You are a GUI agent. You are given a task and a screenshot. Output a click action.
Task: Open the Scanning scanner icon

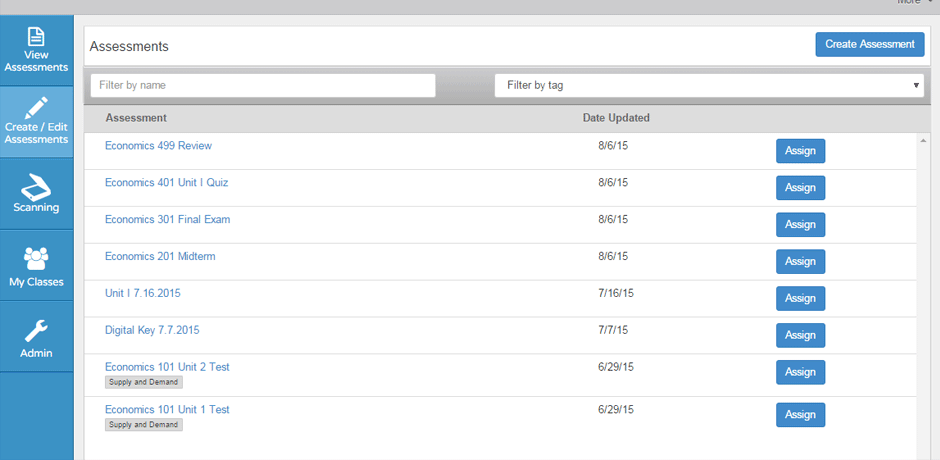(37, 187)
